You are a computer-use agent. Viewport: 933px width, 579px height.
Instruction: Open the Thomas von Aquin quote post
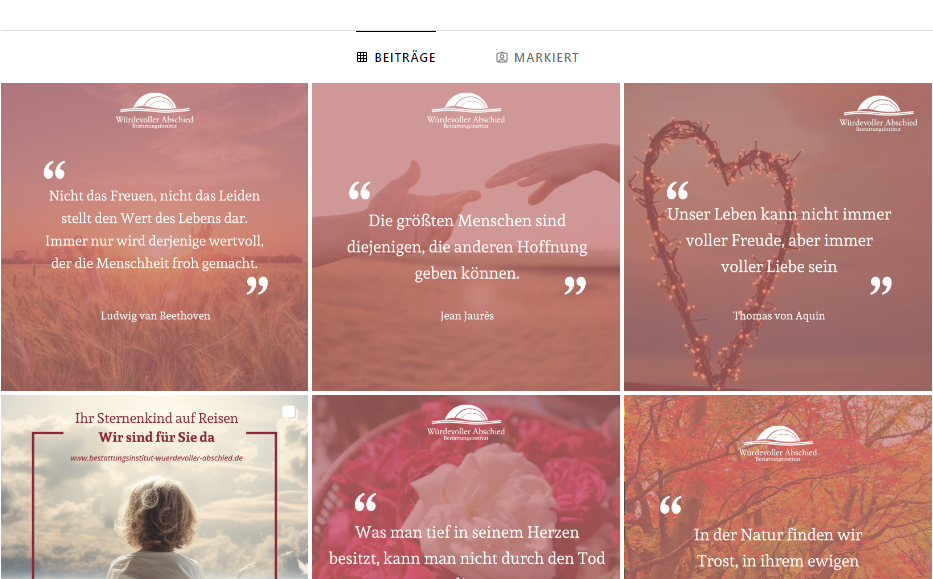click(778, 237)
